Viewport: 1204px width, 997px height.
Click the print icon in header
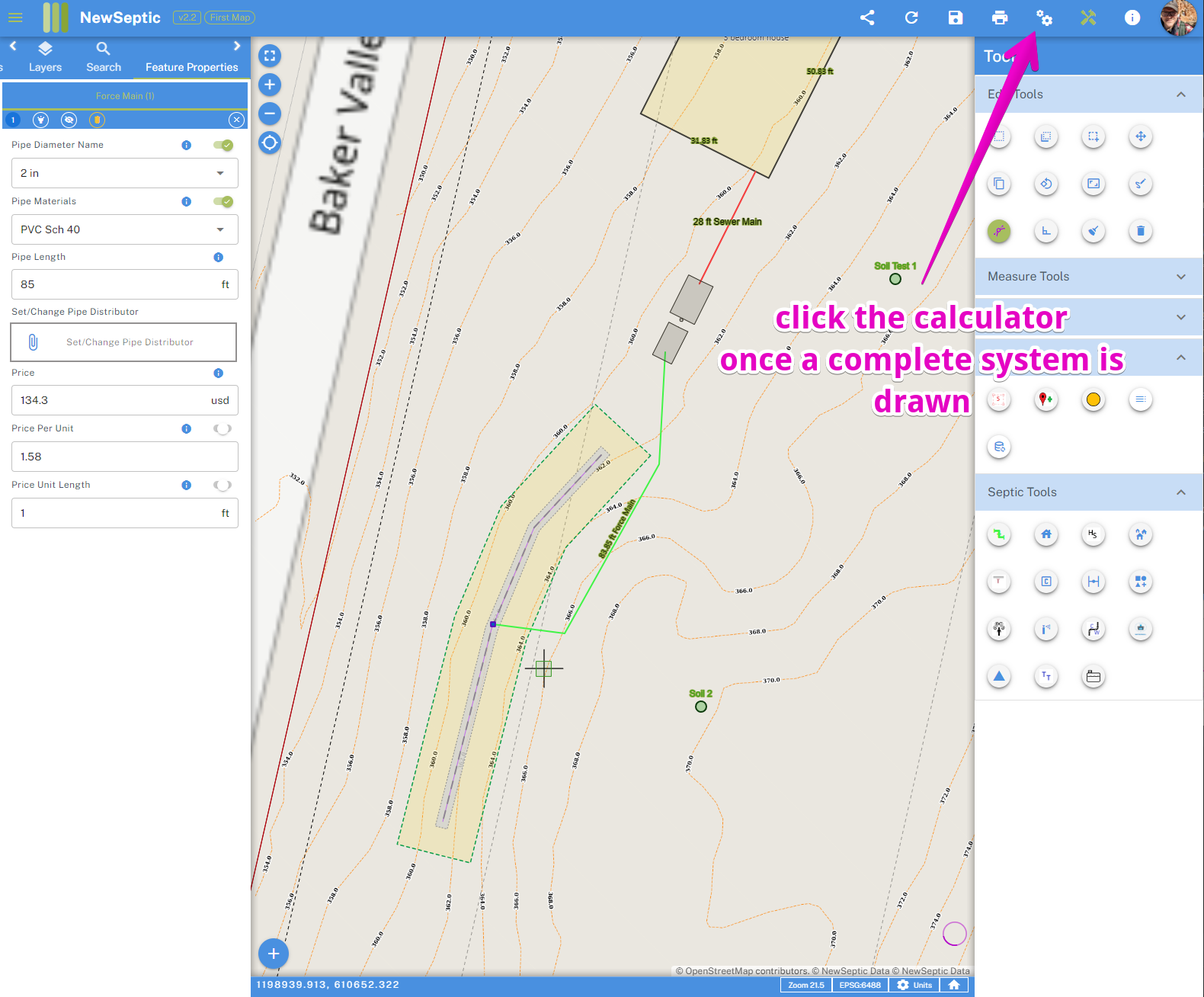pos(1000,18)
